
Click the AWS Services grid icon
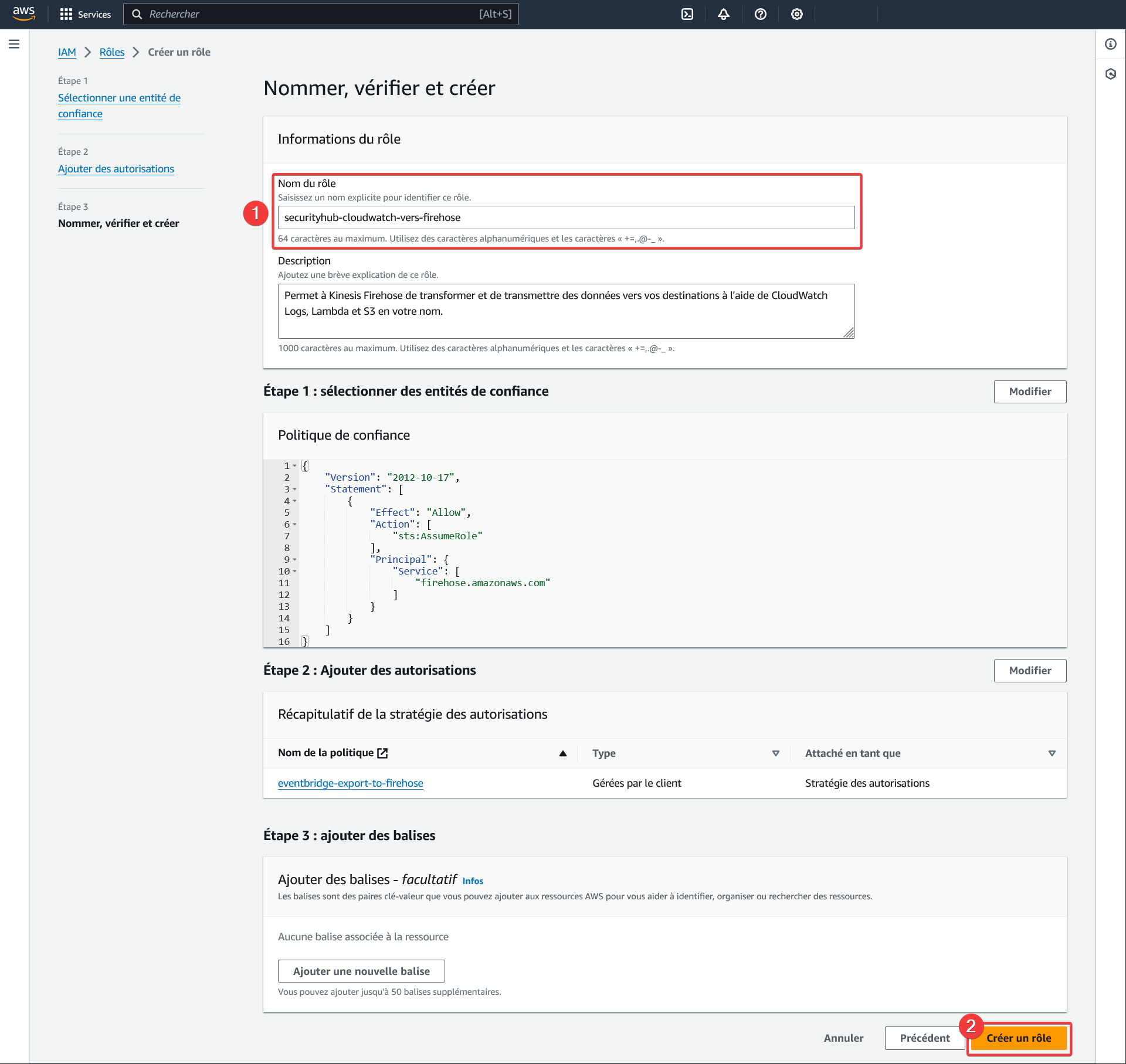tap(66, 14)
